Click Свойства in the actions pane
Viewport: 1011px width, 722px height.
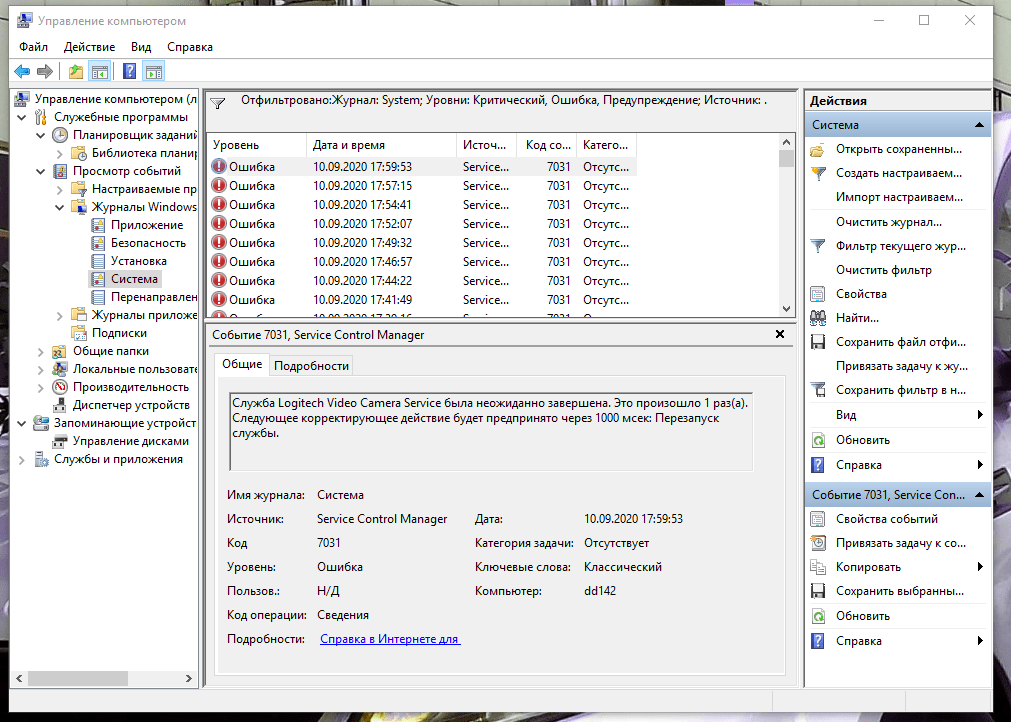coord(861,294)
